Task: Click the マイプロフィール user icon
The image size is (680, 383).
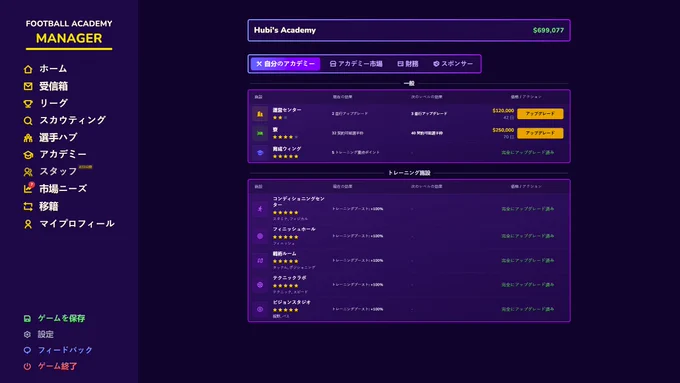Action: point(28,224)
